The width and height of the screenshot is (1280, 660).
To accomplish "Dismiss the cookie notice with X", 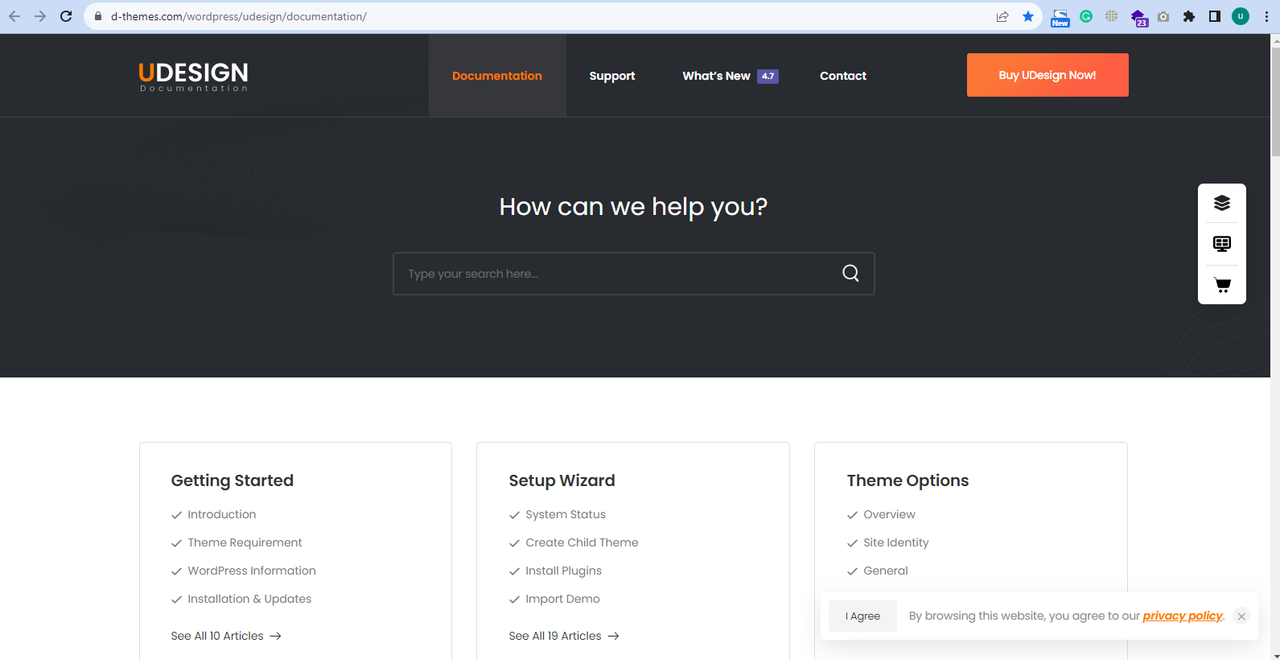I will tap(1241, 616).
